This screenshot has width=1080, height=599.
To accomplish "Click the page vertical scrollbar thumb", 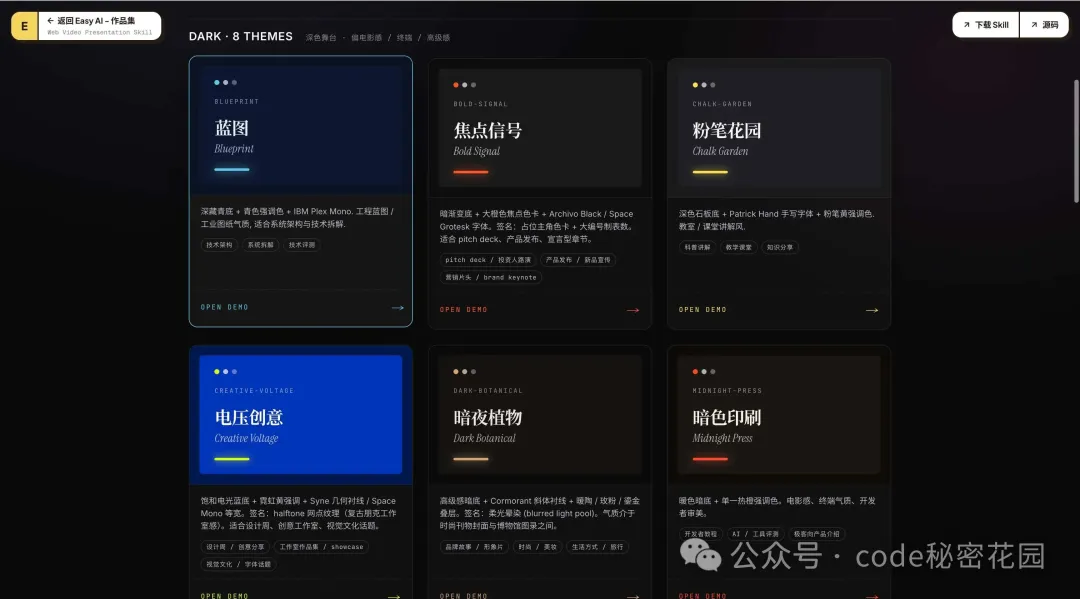I will [1077, 141].
